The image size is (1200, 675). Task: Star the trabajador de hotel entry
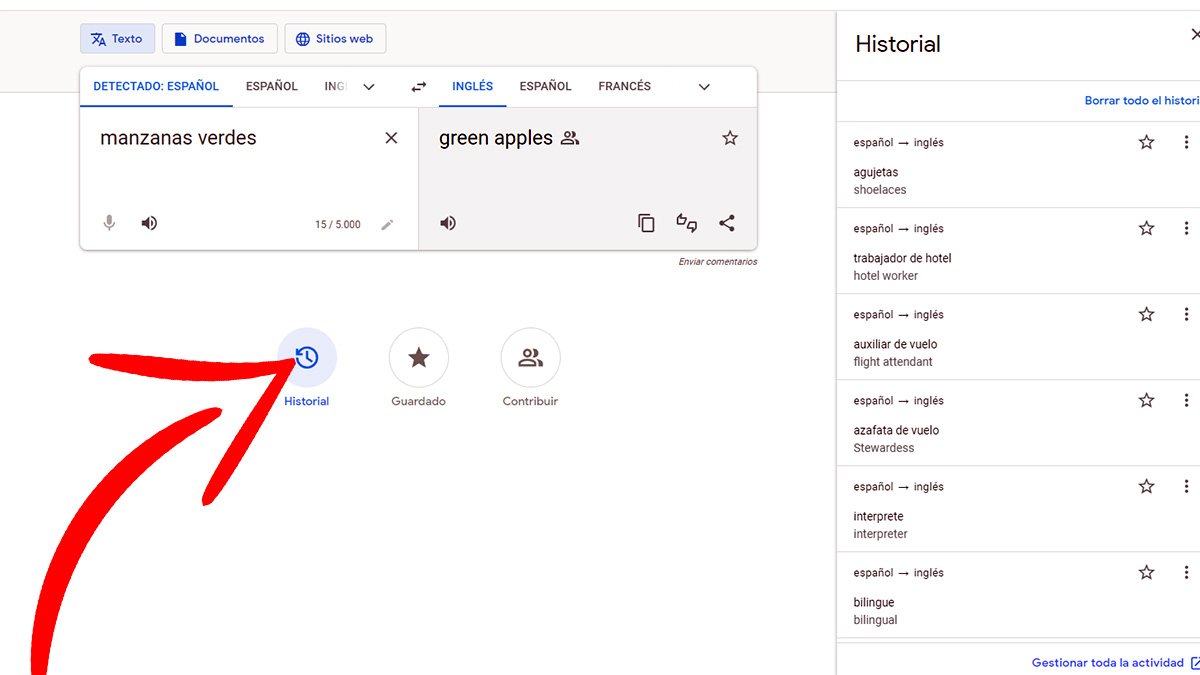click(1146, 228)
